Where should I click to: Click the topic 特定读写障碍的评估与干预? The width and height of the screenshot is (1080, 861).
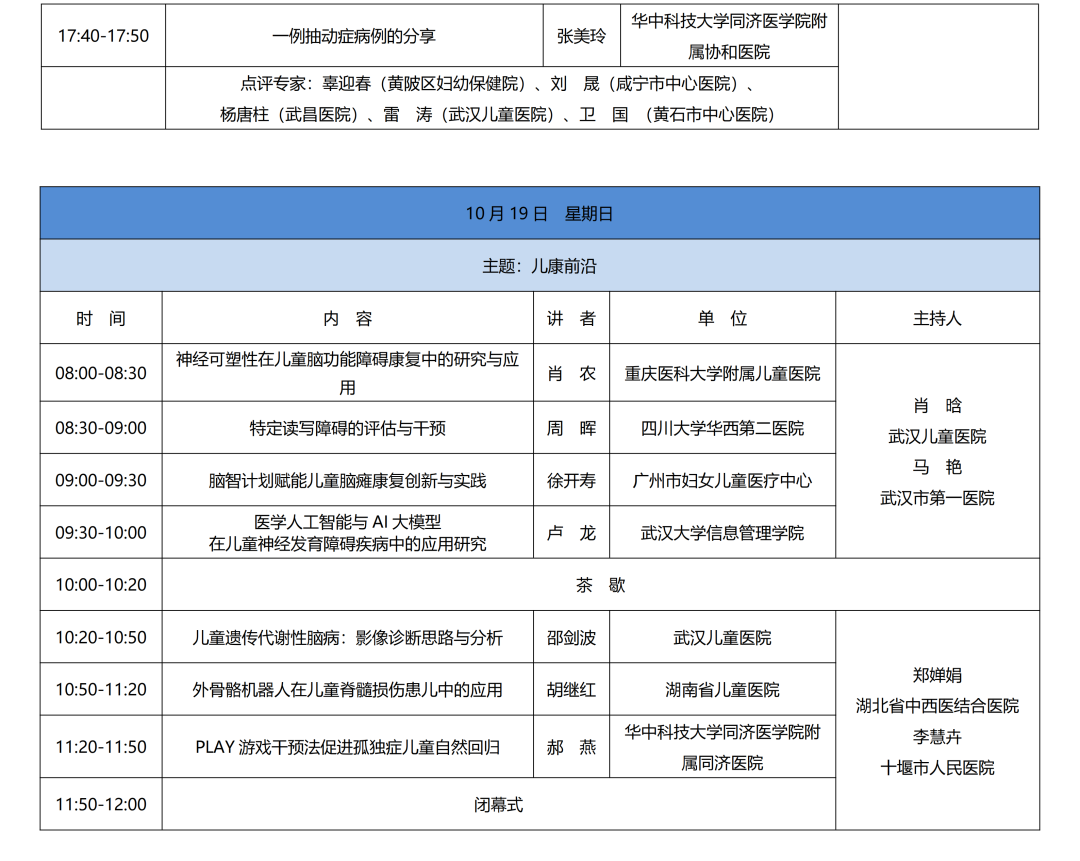pos(347,428)
